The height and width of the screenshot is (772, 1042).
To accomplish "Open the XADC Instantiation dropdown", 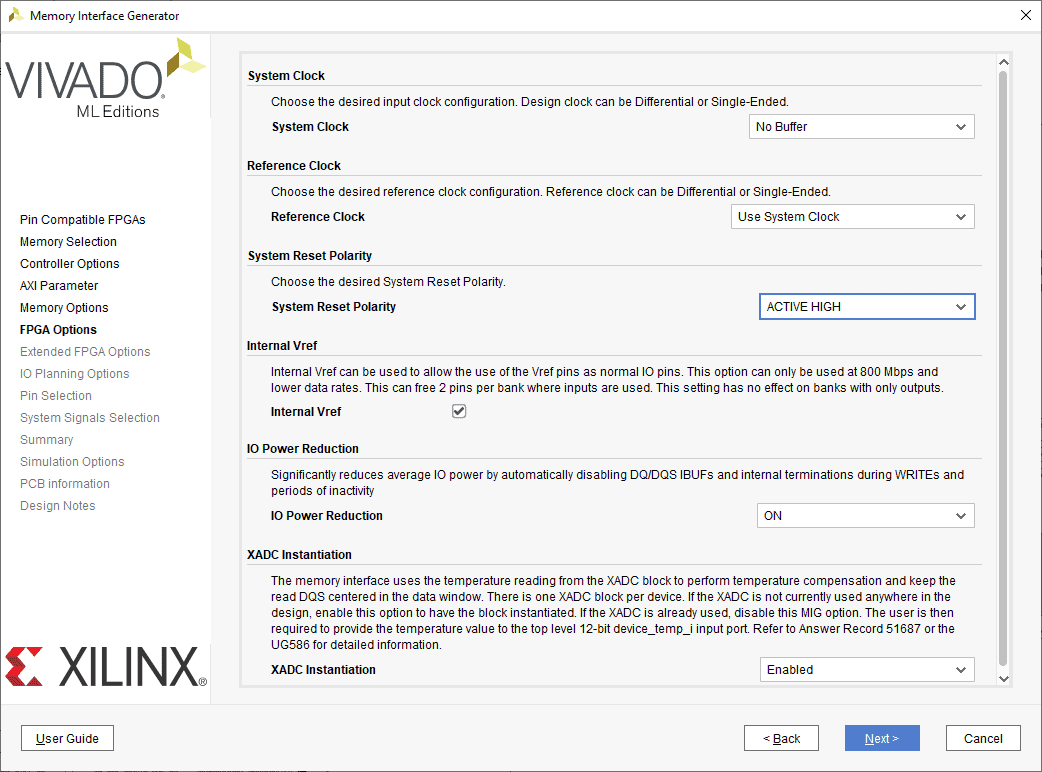I will 866,670.
